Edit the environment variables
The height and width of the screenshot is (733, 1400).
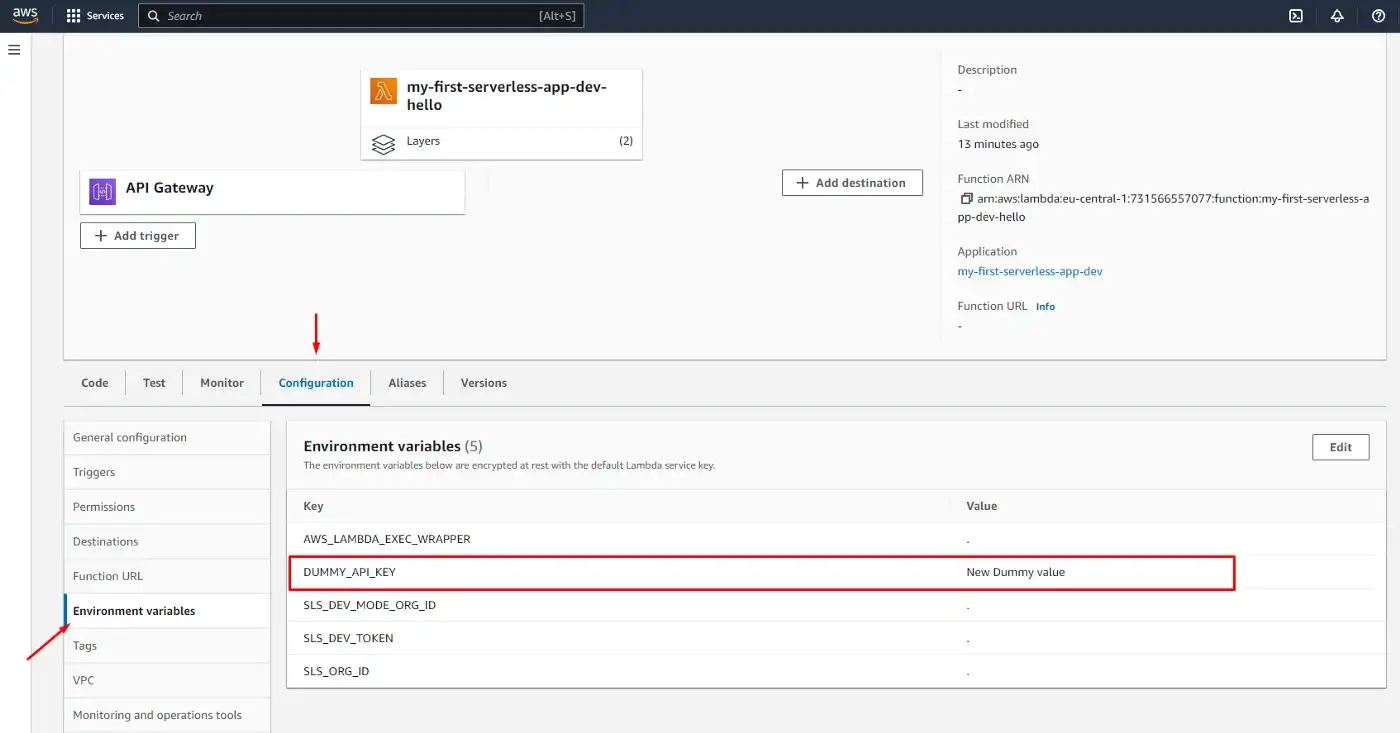1340,447
